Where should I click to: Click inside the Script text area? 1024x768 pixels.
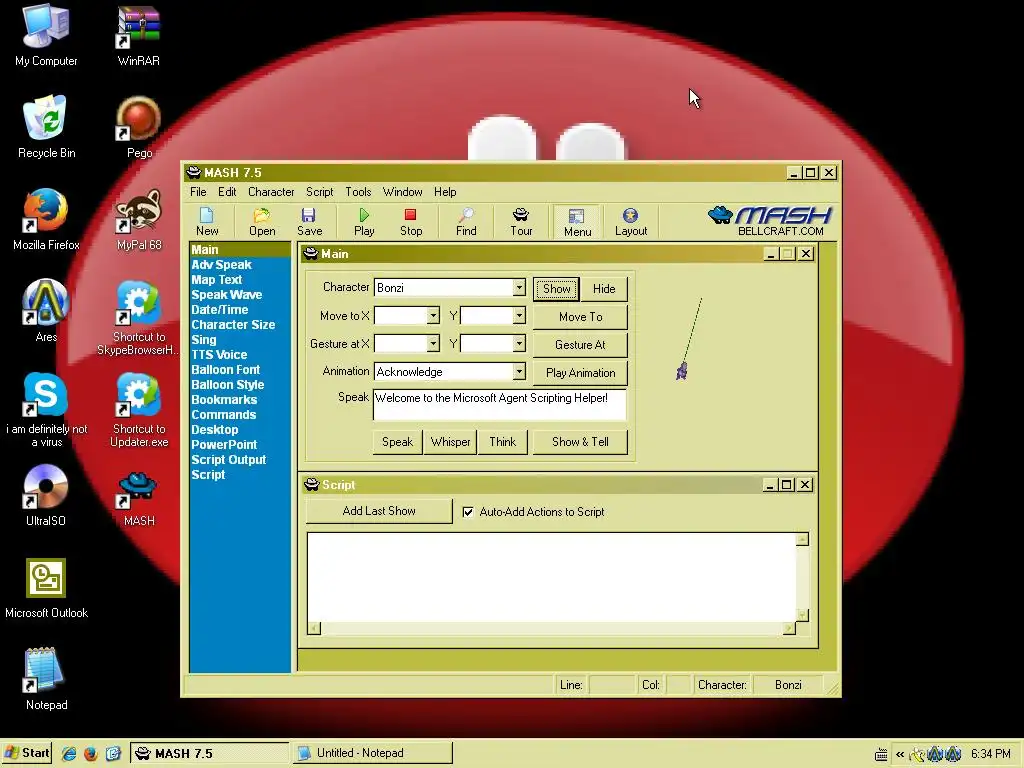click(552, 577)
